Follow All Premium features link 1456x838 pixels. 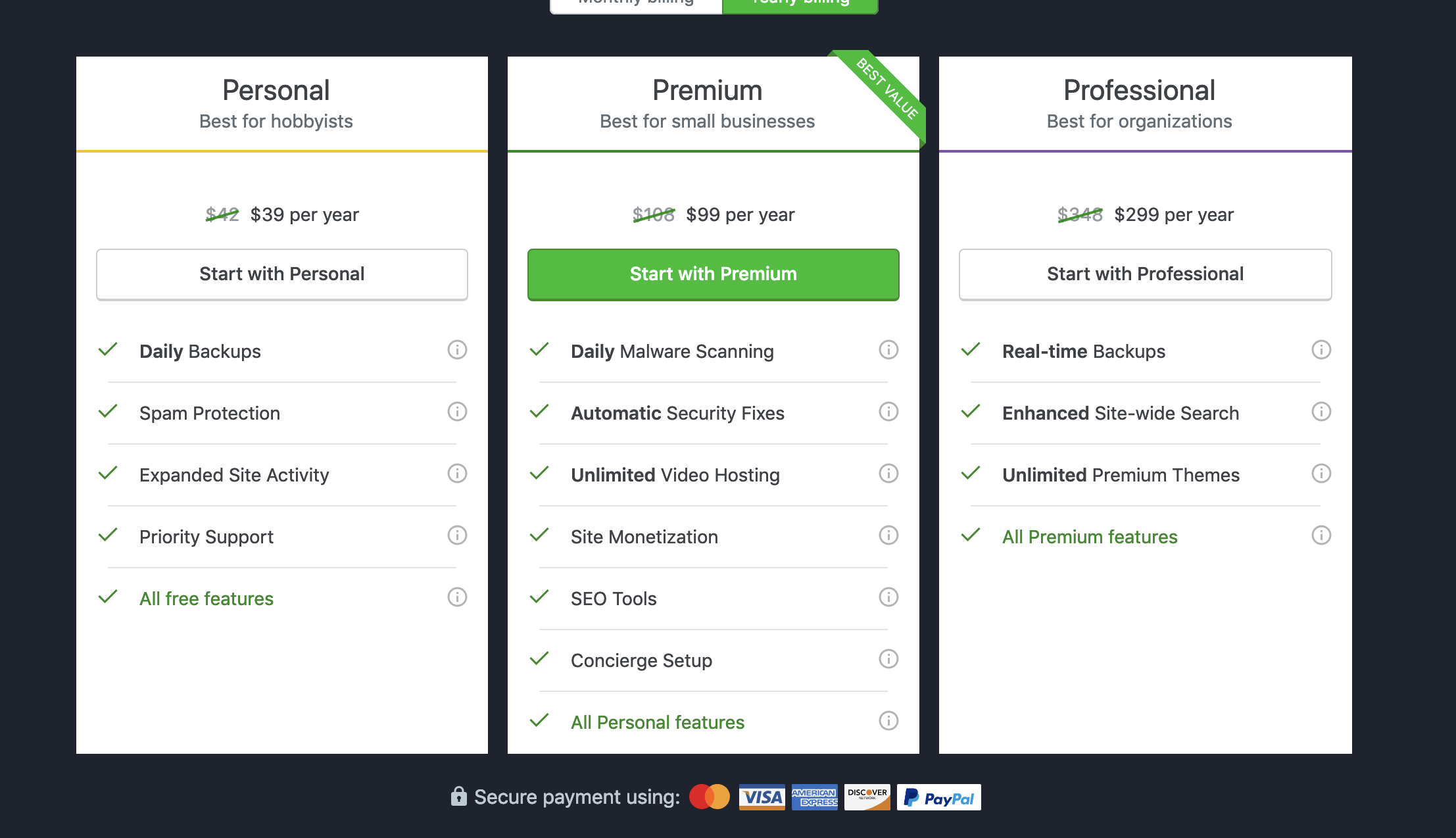coord(1090,537)
